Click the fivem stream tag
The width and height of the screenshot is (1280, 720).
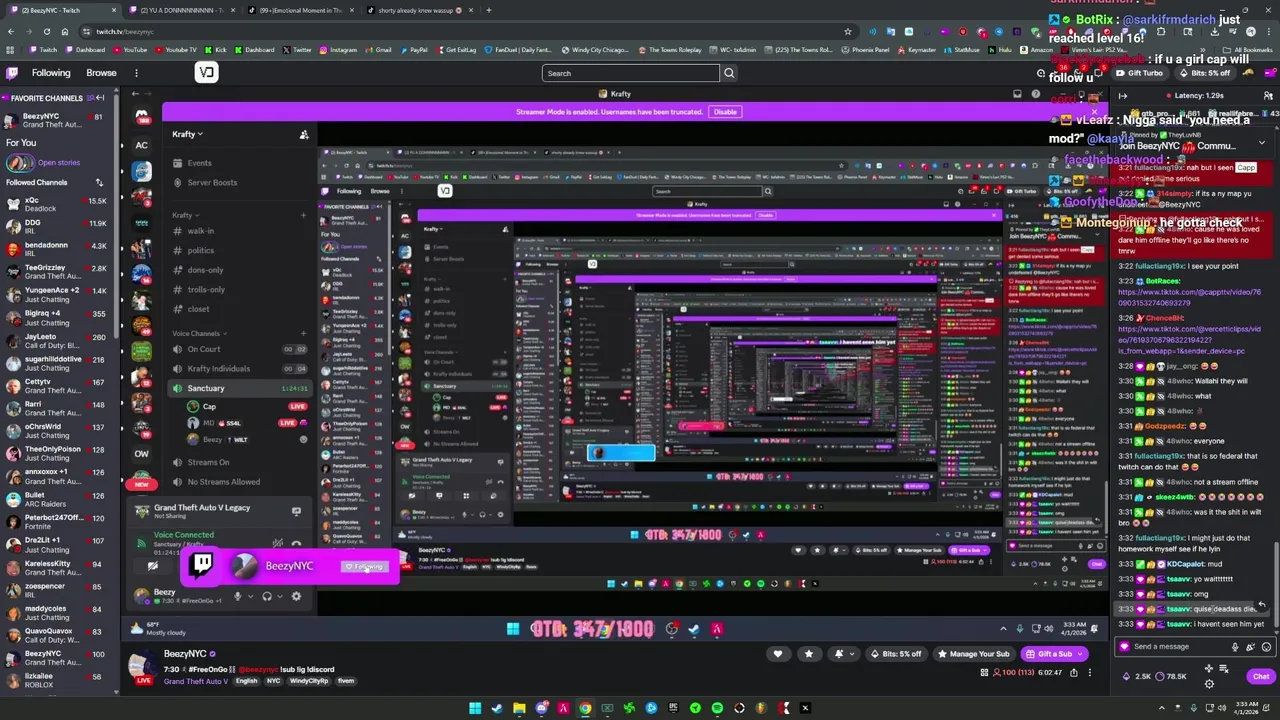[346, 681]
